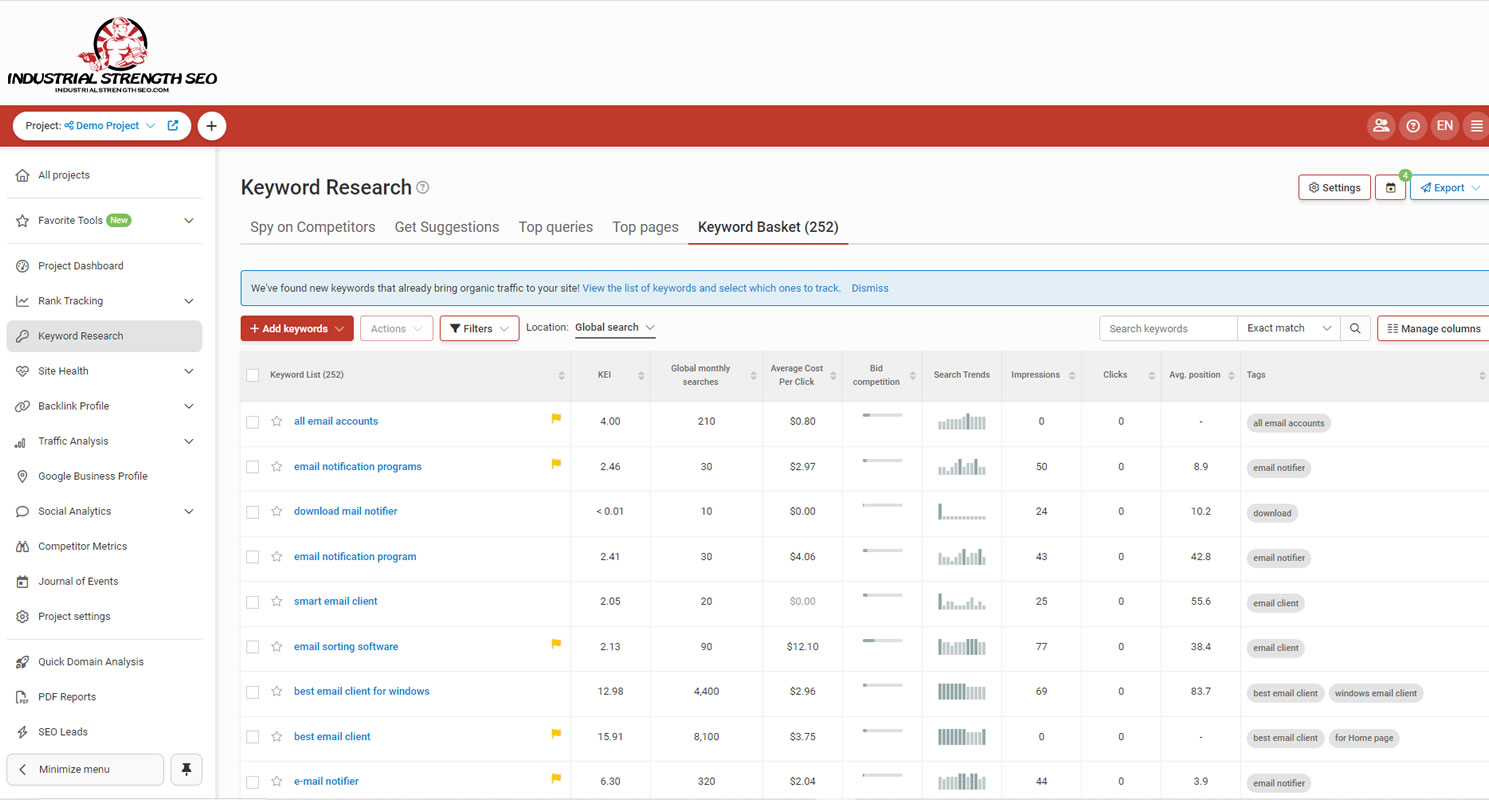Open the Demo Project dropdown
This screenshot has height=800, width=1489.
point(110,126)
